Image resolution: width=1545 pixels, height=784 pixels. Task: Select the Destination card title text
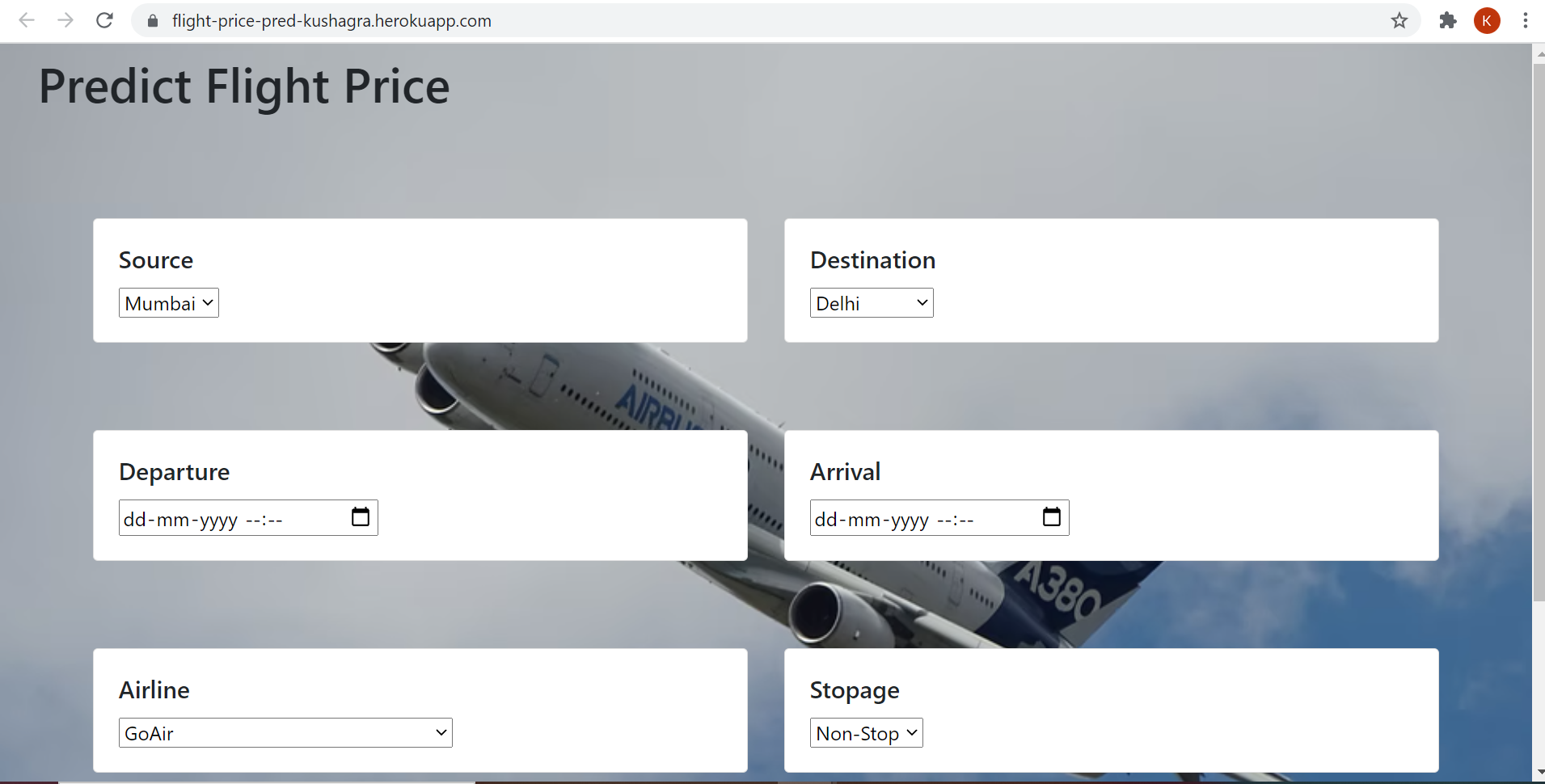tap(872, 259)
